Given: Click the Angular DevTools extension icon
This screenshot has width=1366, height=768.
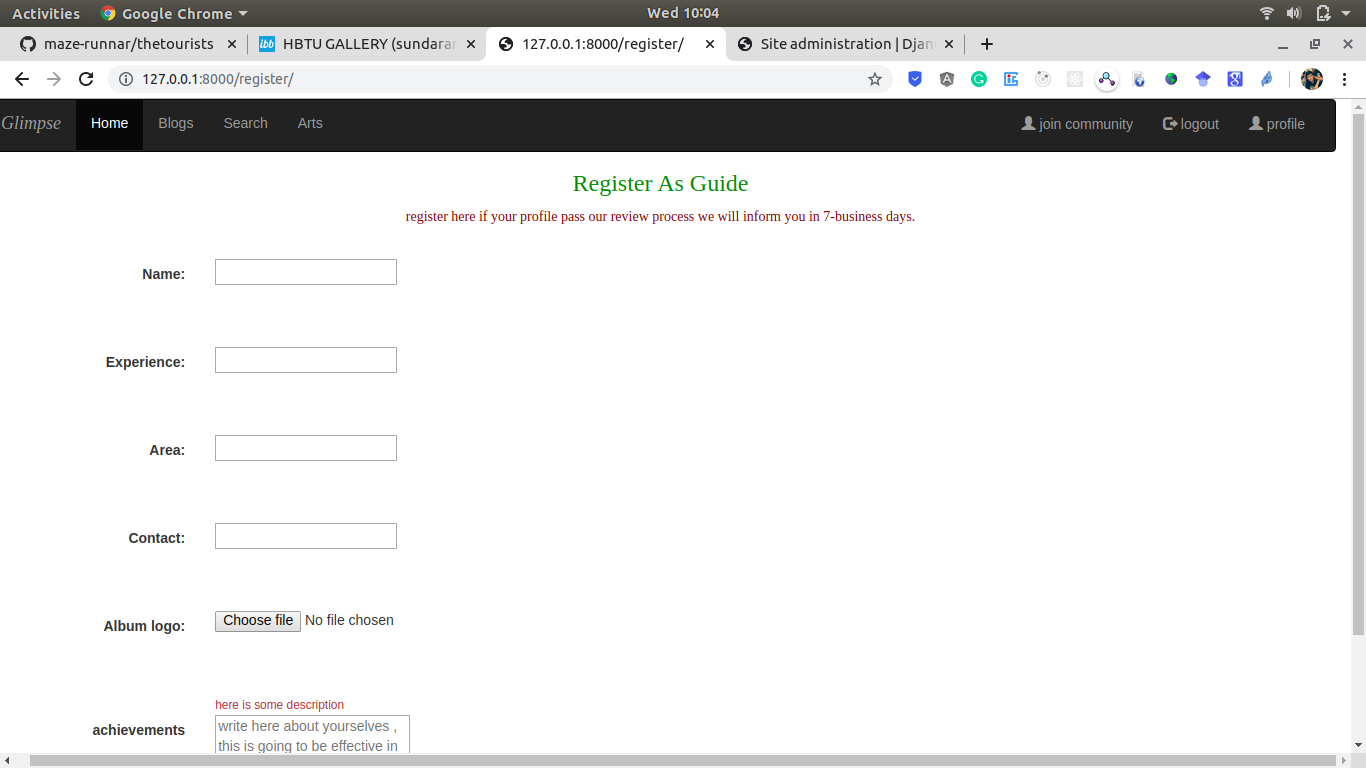Looking at the screenshot, I should point(947,78).
